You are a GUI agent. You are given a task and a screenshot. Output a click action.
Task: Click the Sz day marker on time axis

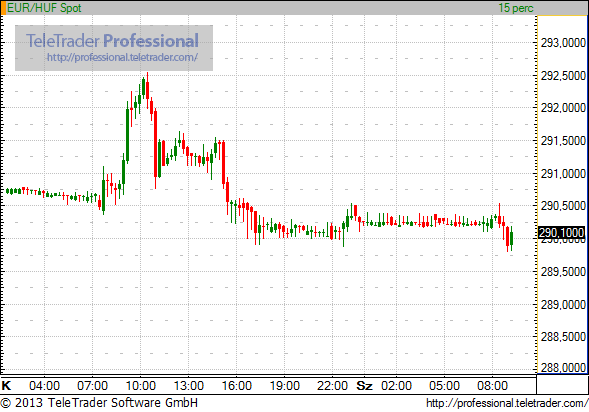(x=364, y=386)
